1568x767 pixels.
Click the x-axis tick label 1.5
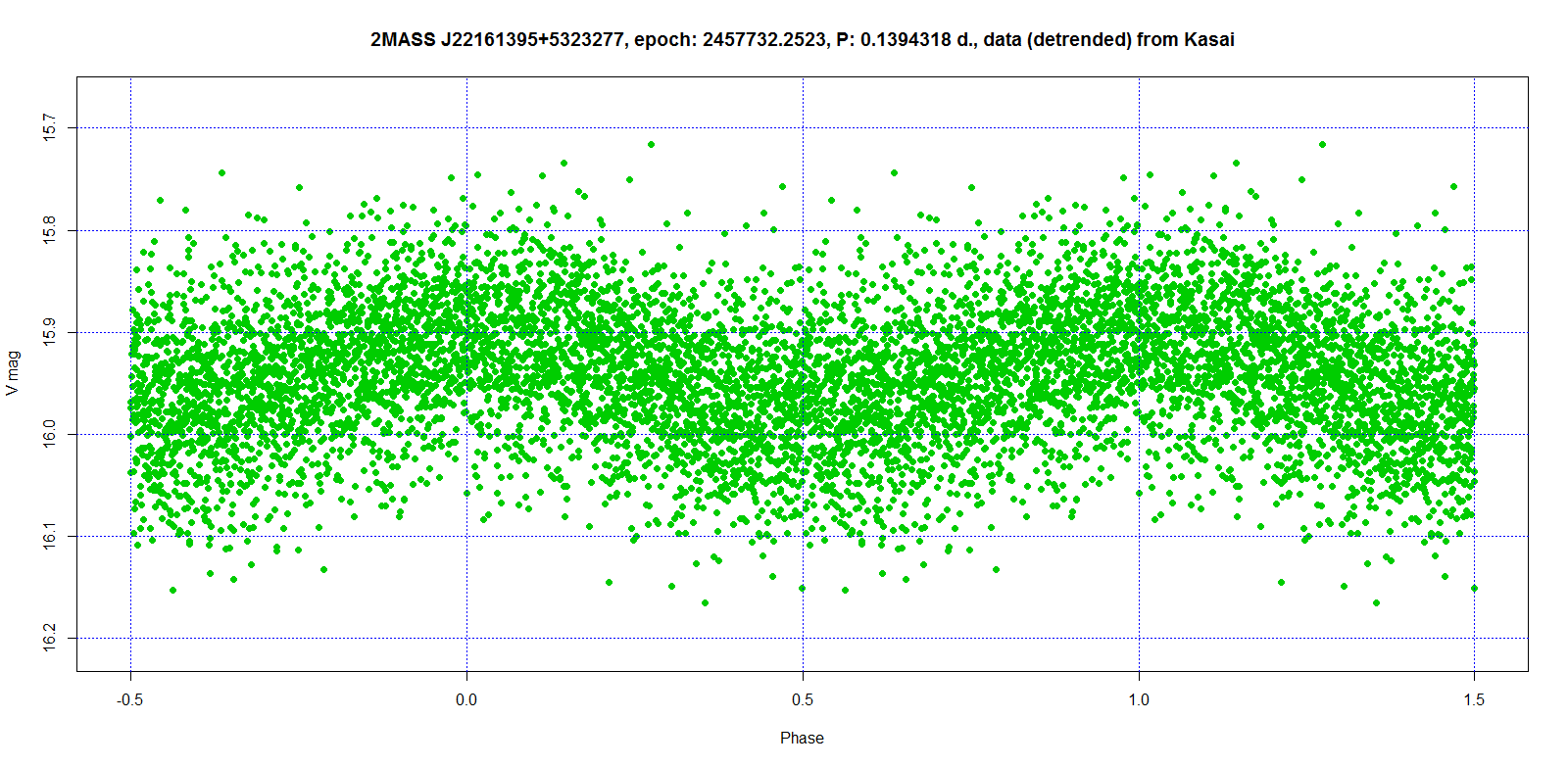tap(1474, 699)
